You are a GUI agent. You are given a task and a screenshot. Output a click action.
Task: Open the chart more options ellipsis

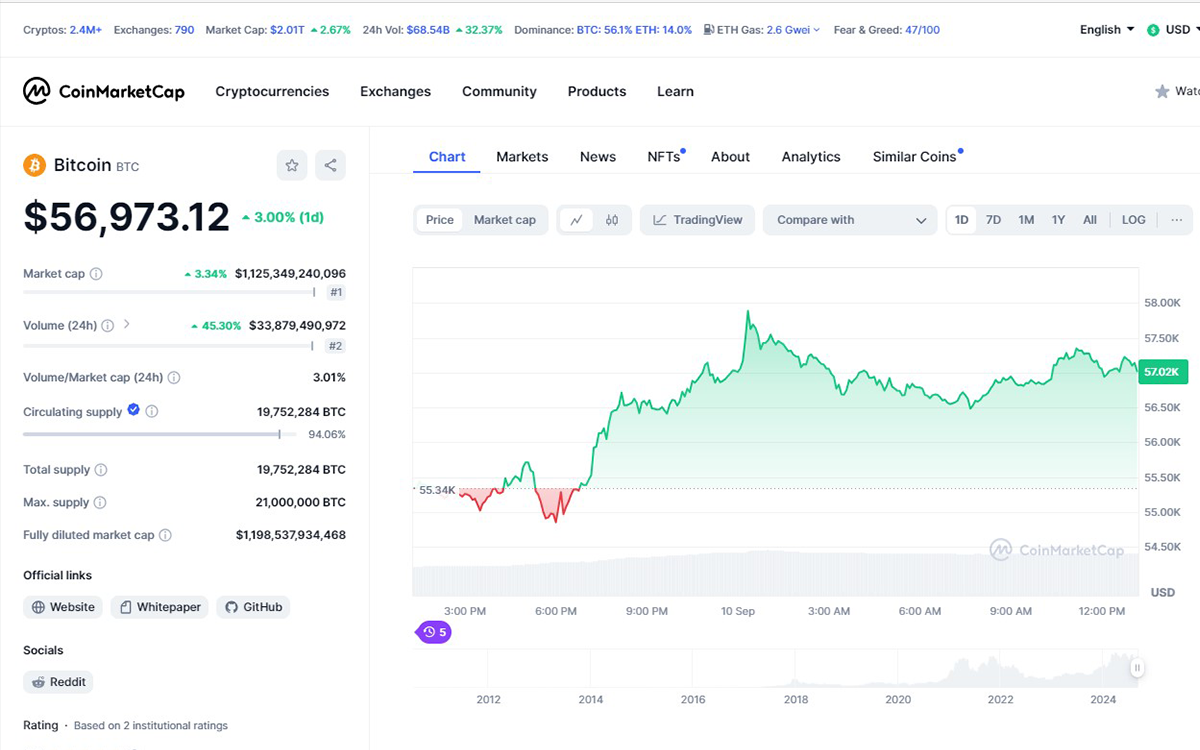coord(1176,220)
